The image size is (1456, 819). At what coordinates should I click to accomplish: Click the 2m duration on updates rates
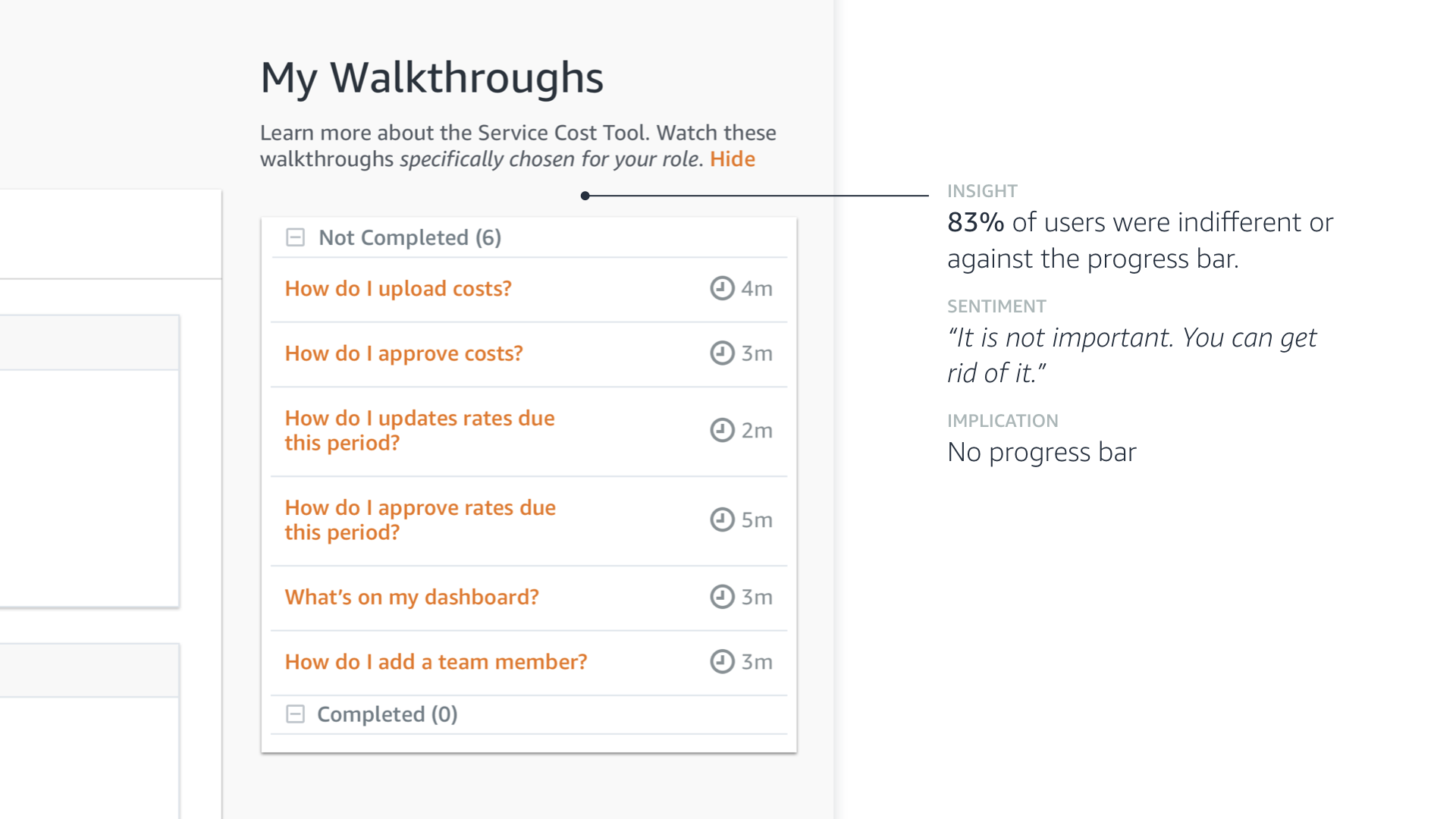click(x=757, y=431)
